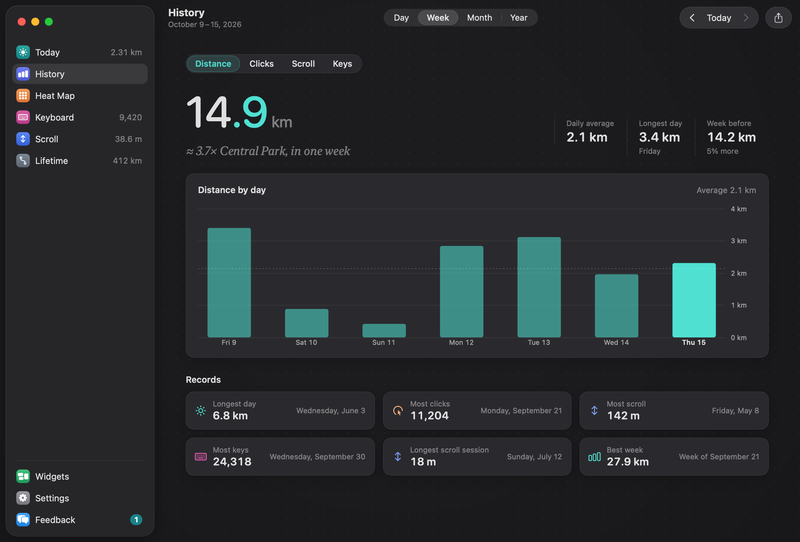The width and height of the screenshot is (800, 542).
Task: Open the Feedback chat icon
Action: click(23, 520)
